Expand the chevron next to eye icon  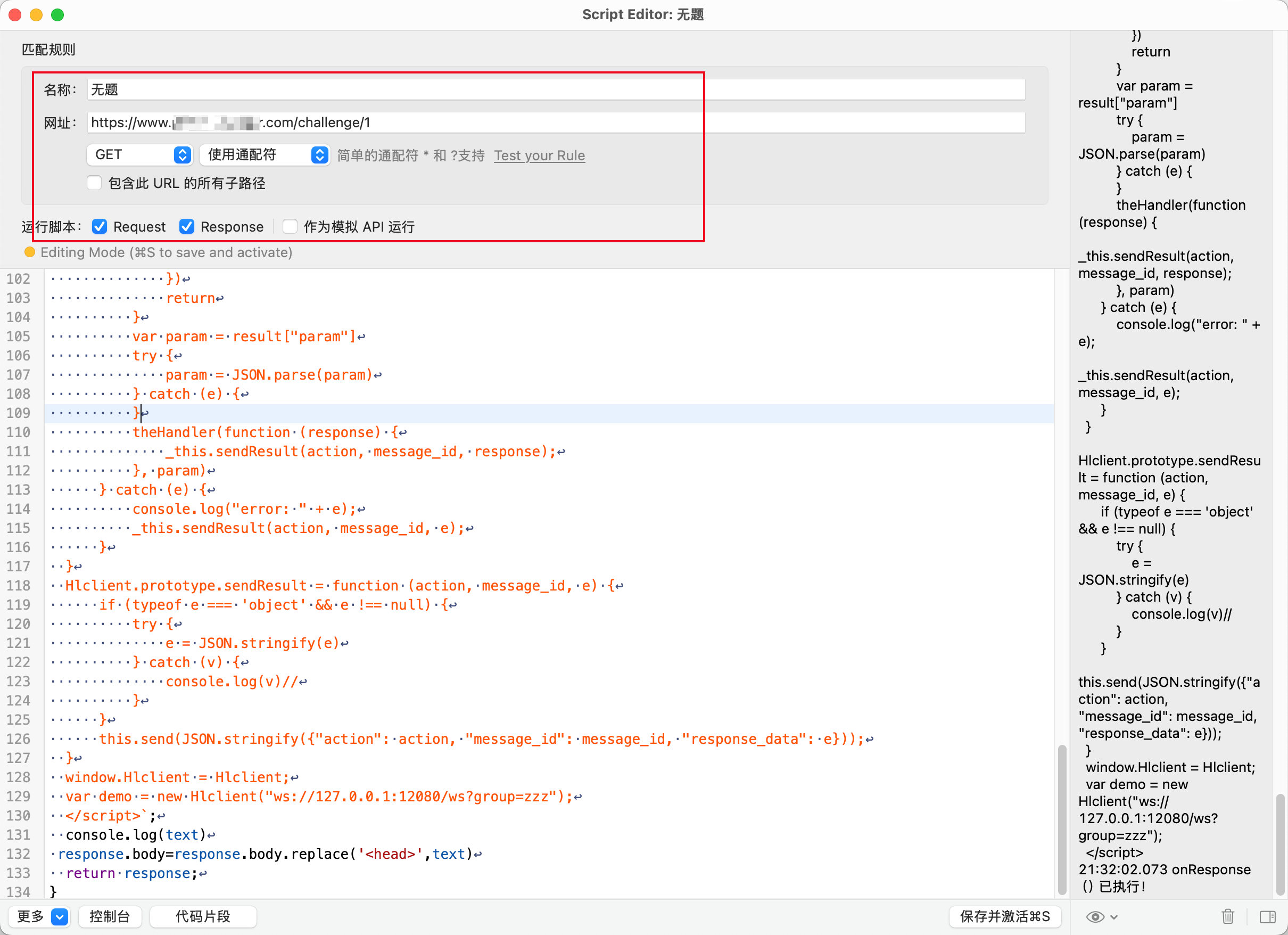1113,916
